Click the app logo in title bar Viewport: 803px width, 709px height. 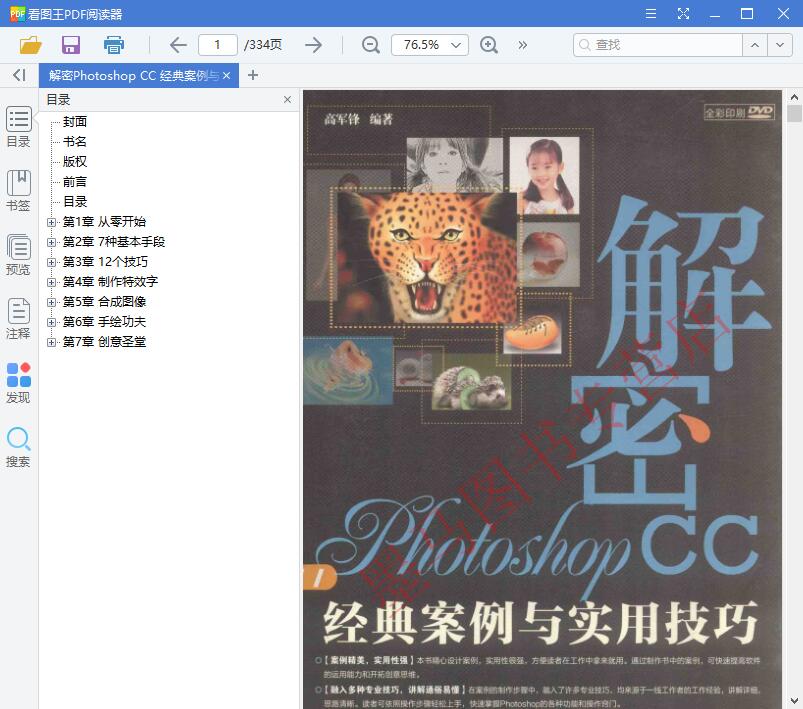[17, 14]
